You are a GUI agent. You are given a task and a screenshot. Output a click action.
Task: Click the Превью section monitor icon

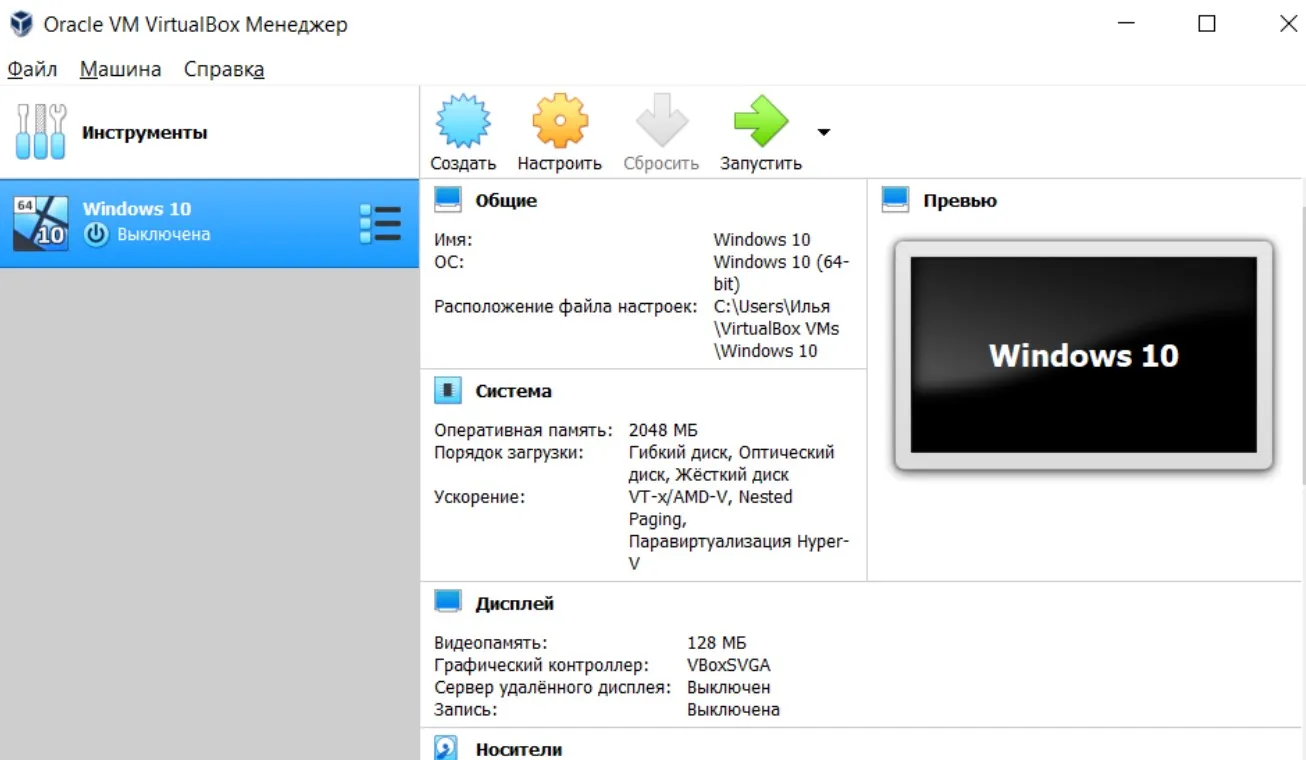pyautogui.click(x=895, y=201)
